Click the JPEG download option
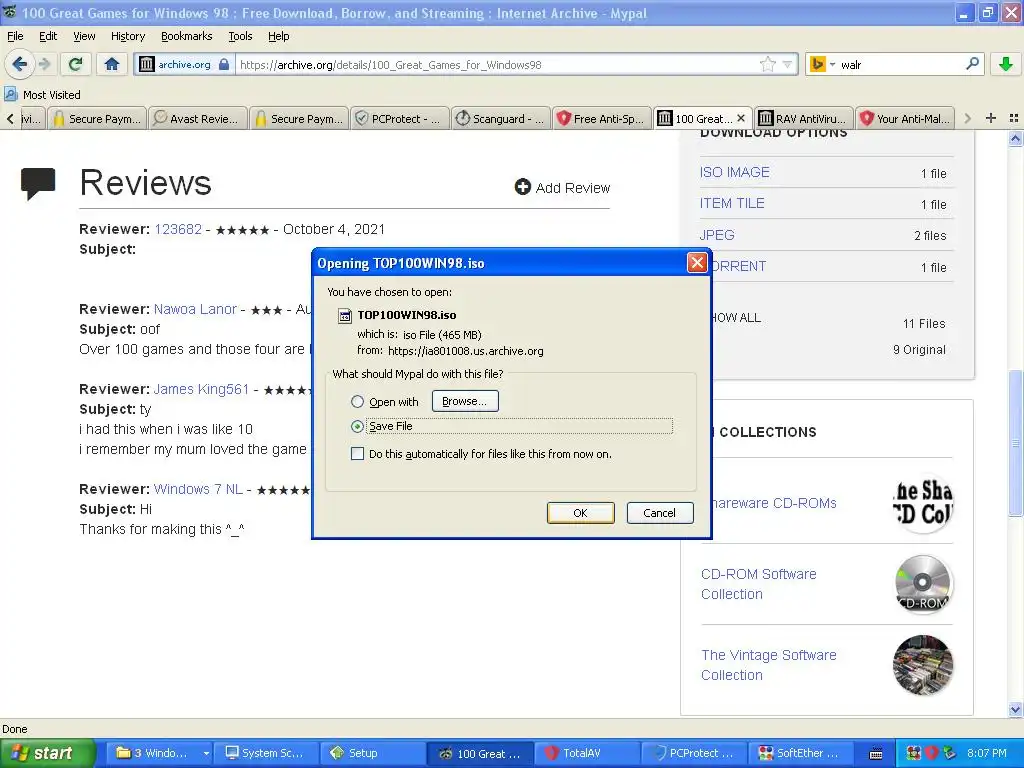 click(x=717, y=235)
